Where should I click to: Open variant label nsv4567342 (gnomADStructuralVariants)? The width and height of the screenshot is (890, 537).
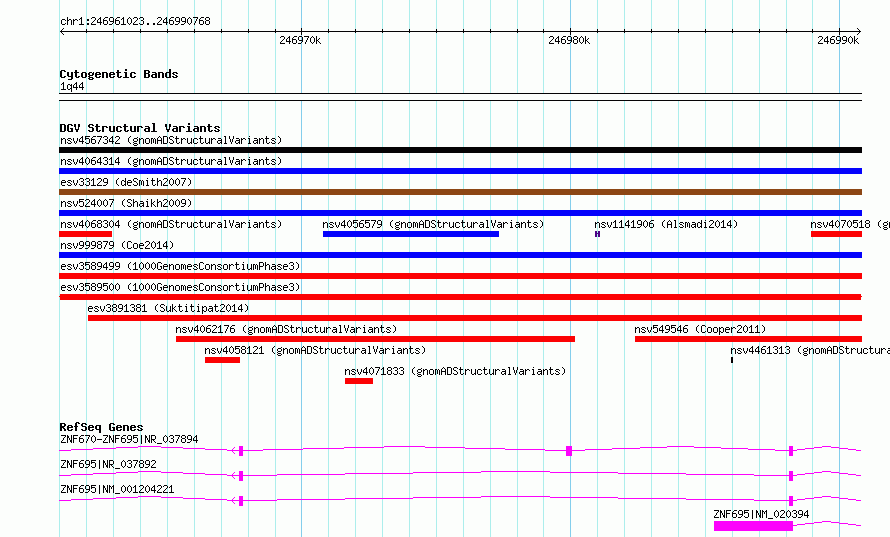click(x=171, y=140)
